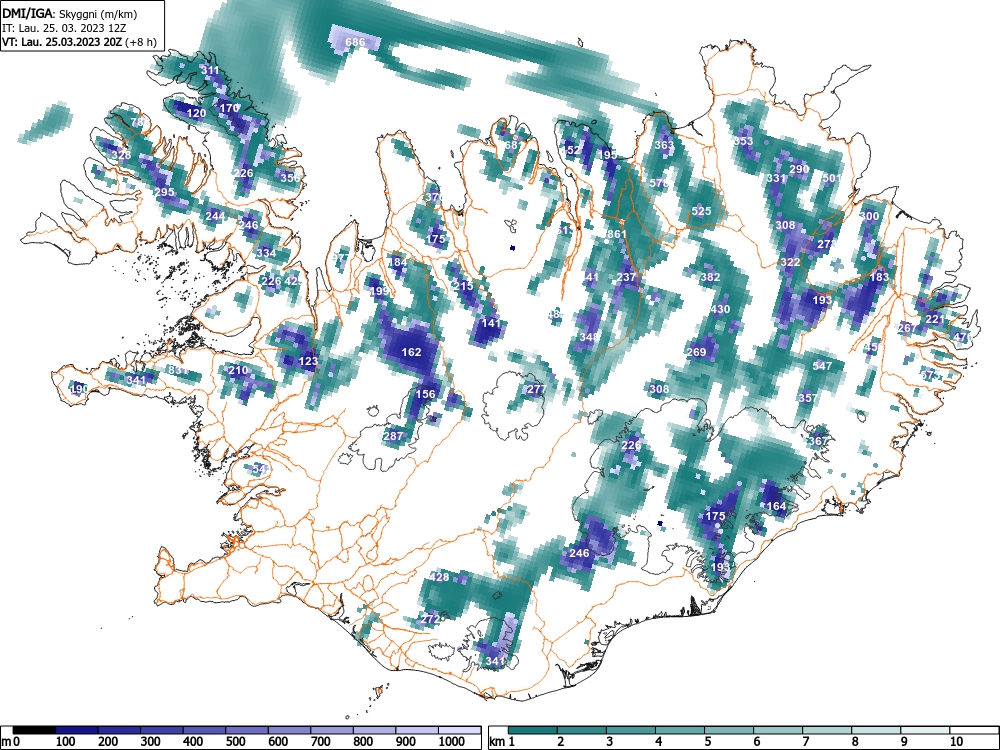
Task: Click the map value 295
Action: 165,192
